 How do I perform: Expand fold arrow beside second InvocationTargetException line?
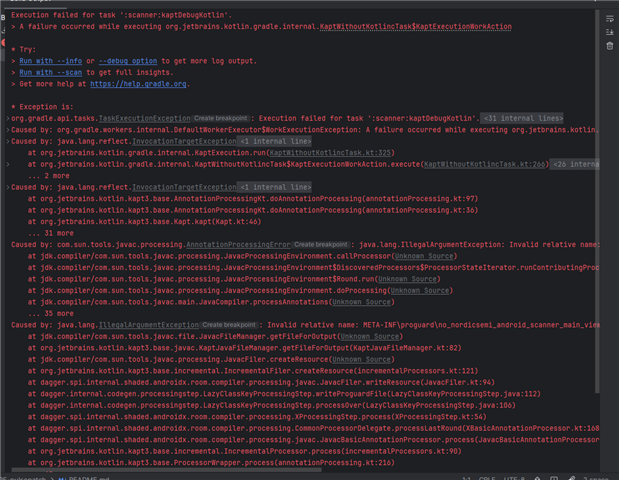8,187
